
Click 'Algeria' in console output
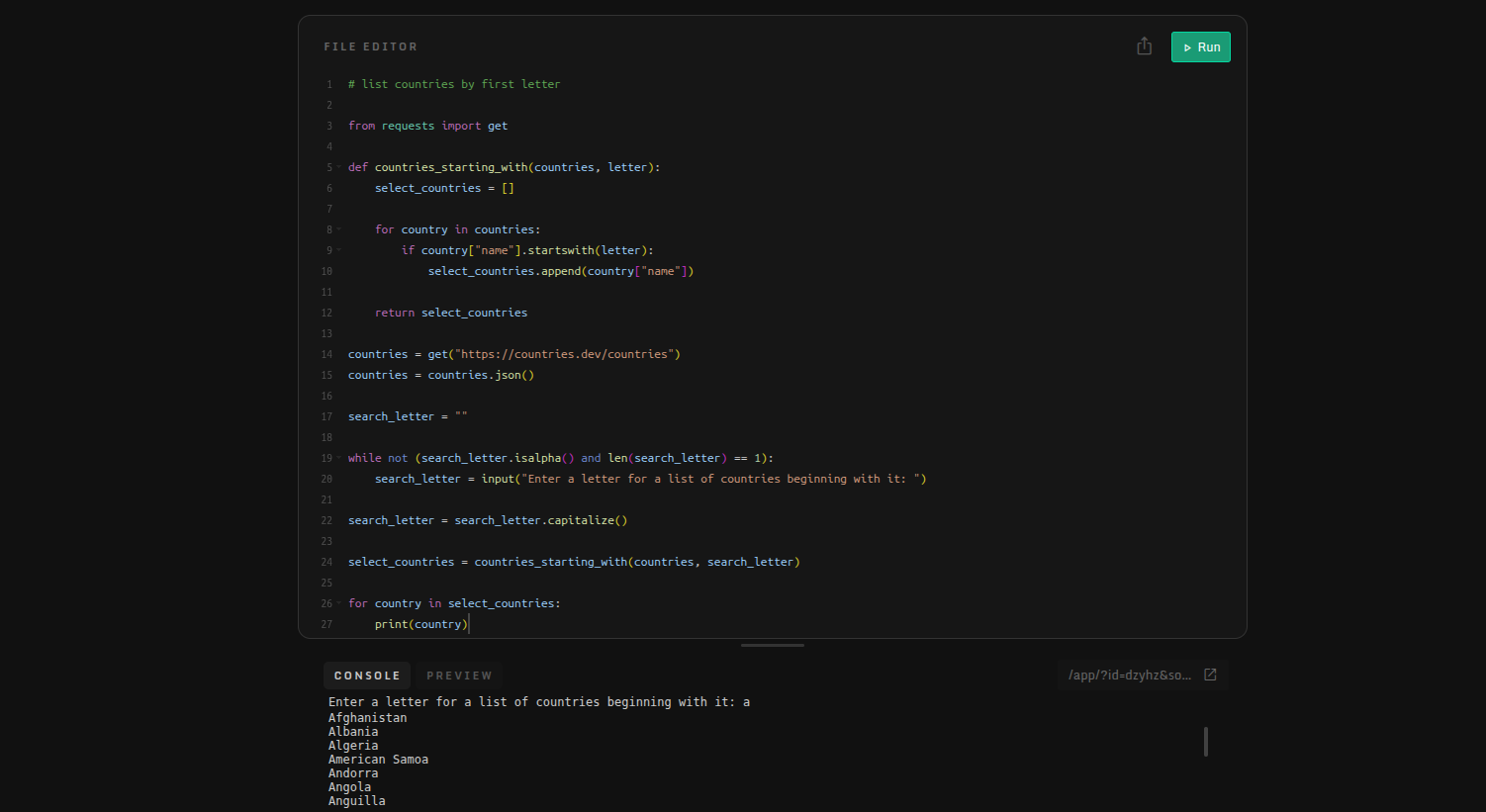tap(353, 746)
